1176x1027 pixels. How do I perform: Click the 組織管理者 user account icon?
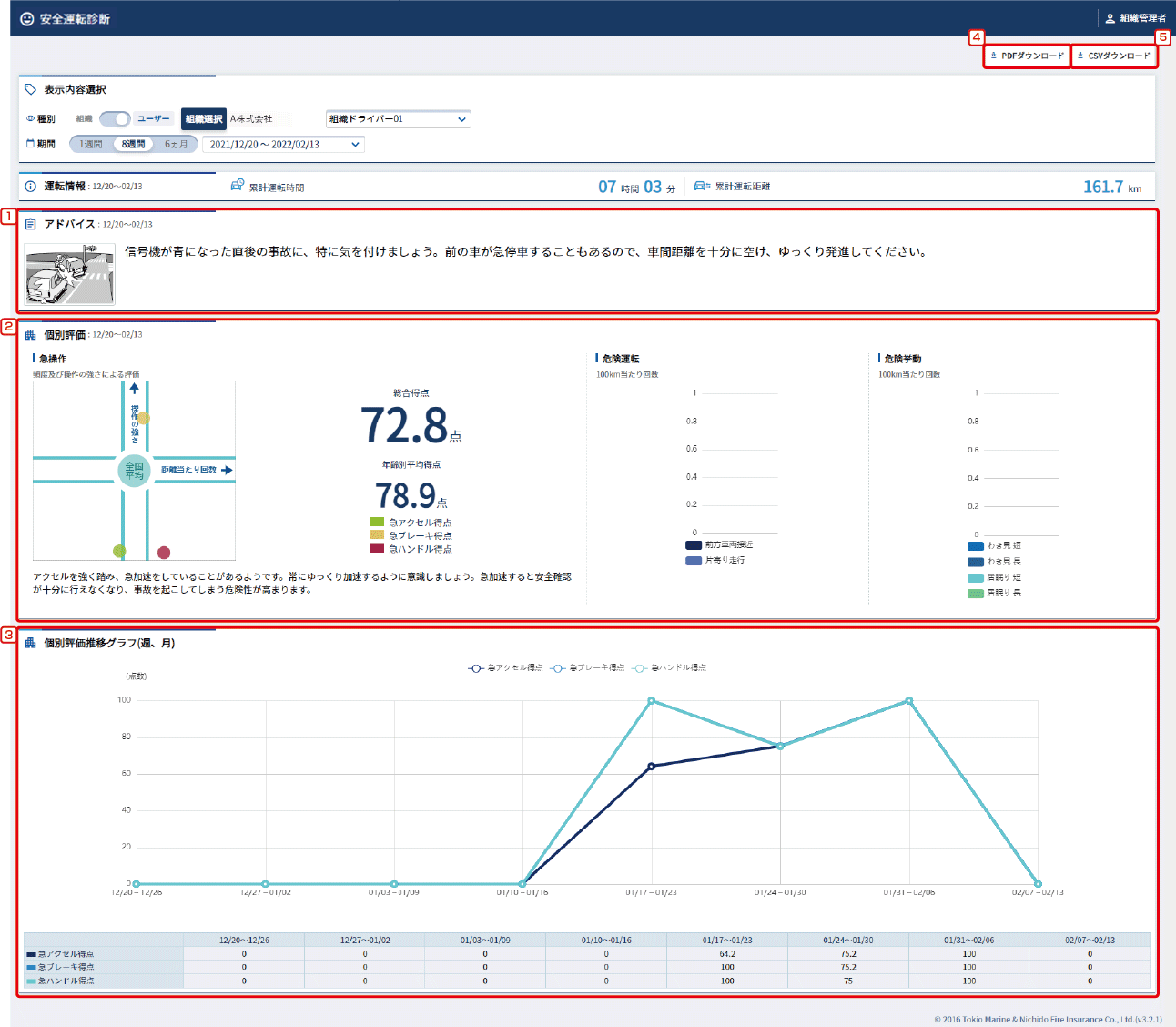pos(1110,18)
